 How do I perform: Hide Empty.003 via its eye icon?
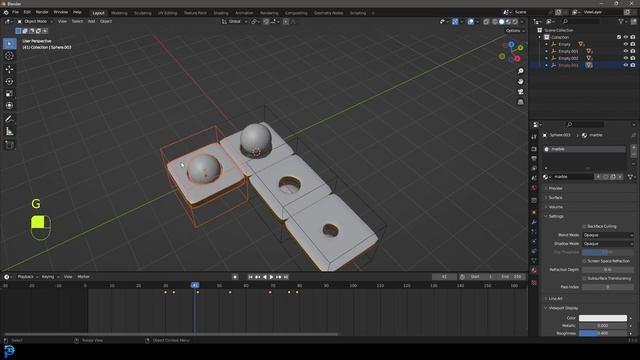click(626, 65)
